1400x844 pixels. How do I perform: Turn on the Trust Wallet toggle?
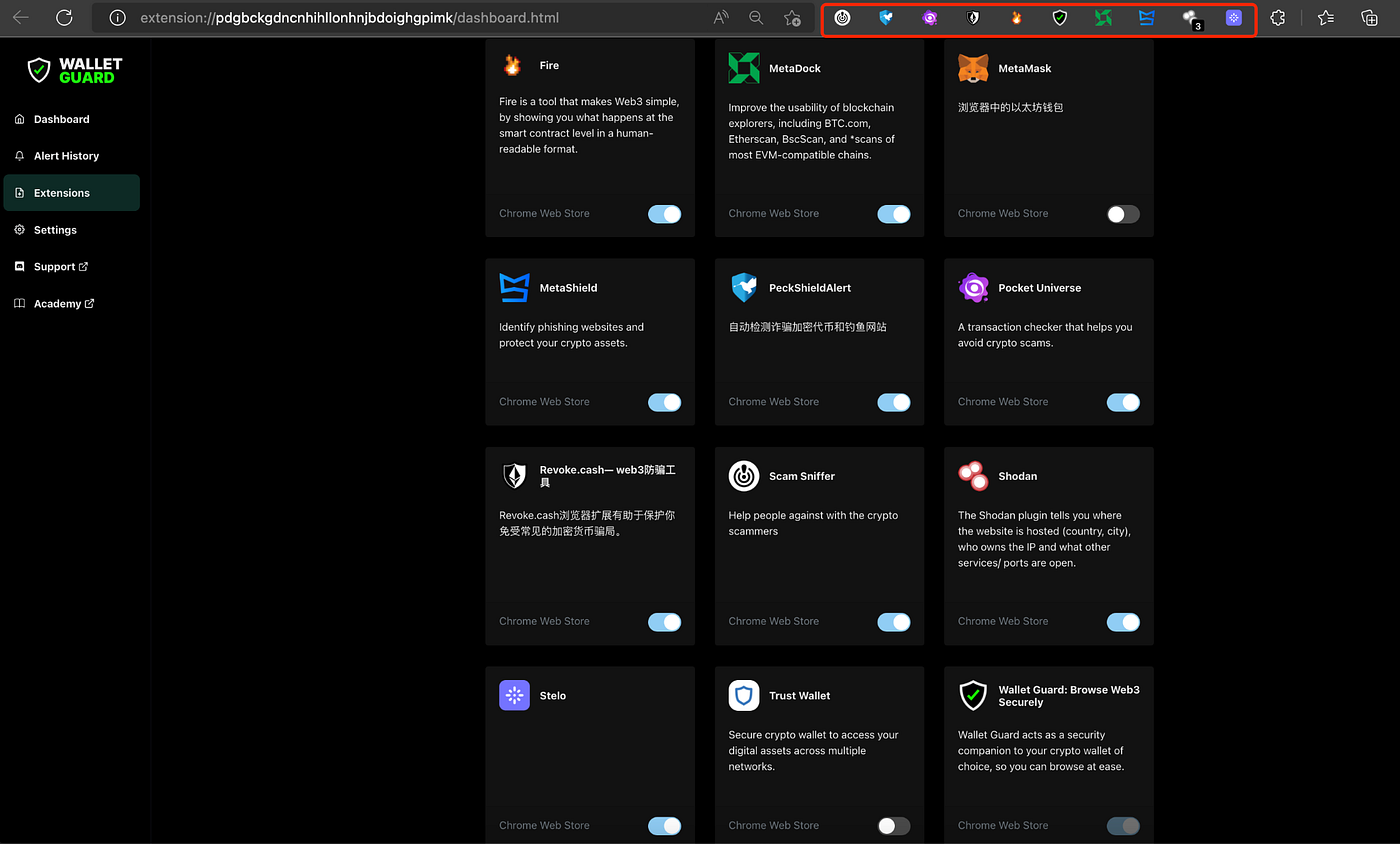pos(894,826)
